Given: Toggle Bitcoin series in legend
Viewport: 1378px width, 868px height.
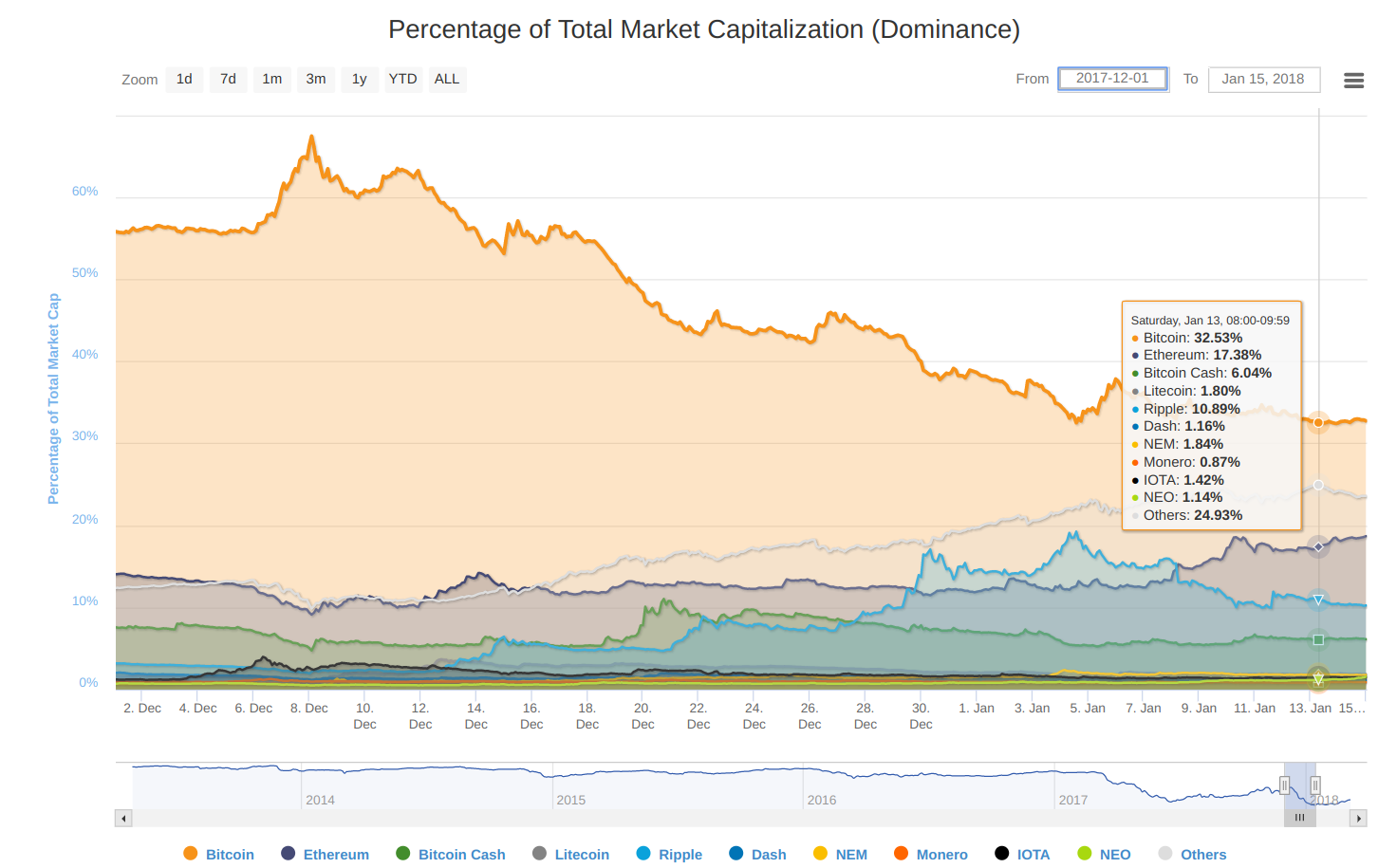Looking at the screenshot, I should [219, 854].
